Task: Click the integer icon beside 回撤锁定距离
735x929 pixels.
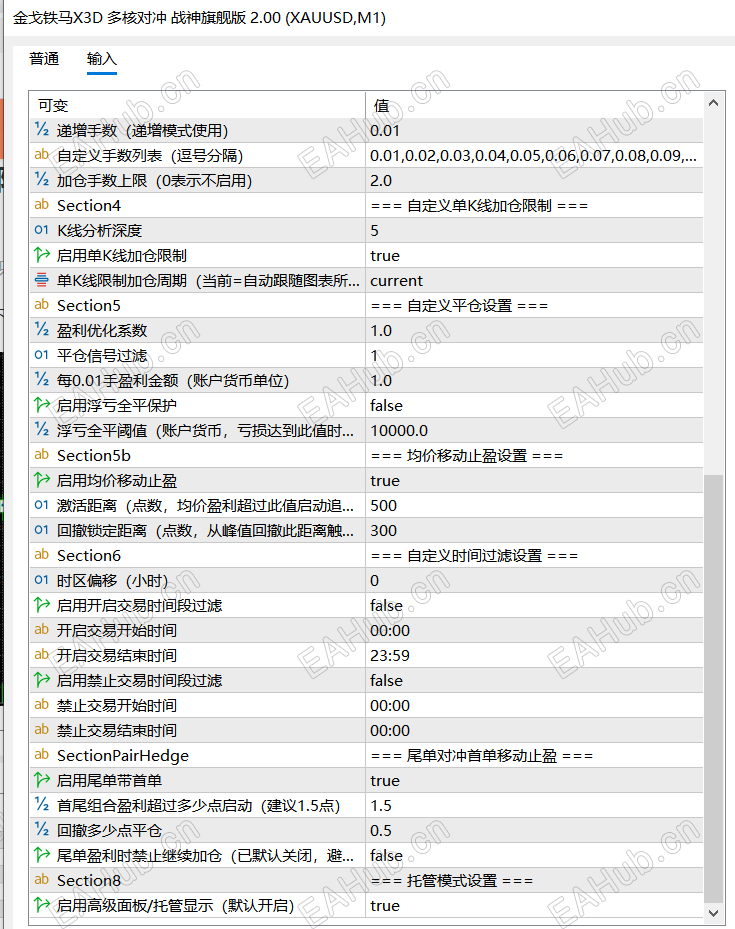Action: [x=41, y=530]
